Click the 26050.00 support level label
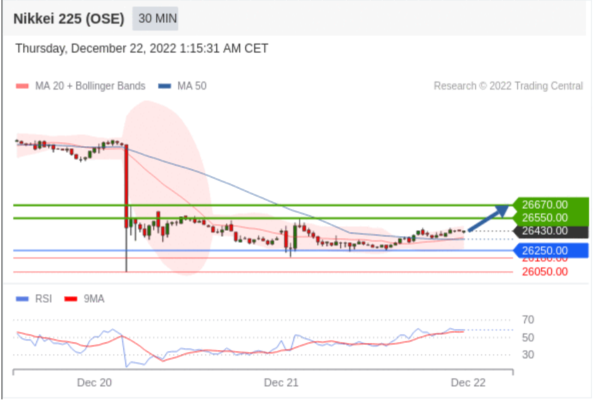593x400 pixels. tap(545, 272)
